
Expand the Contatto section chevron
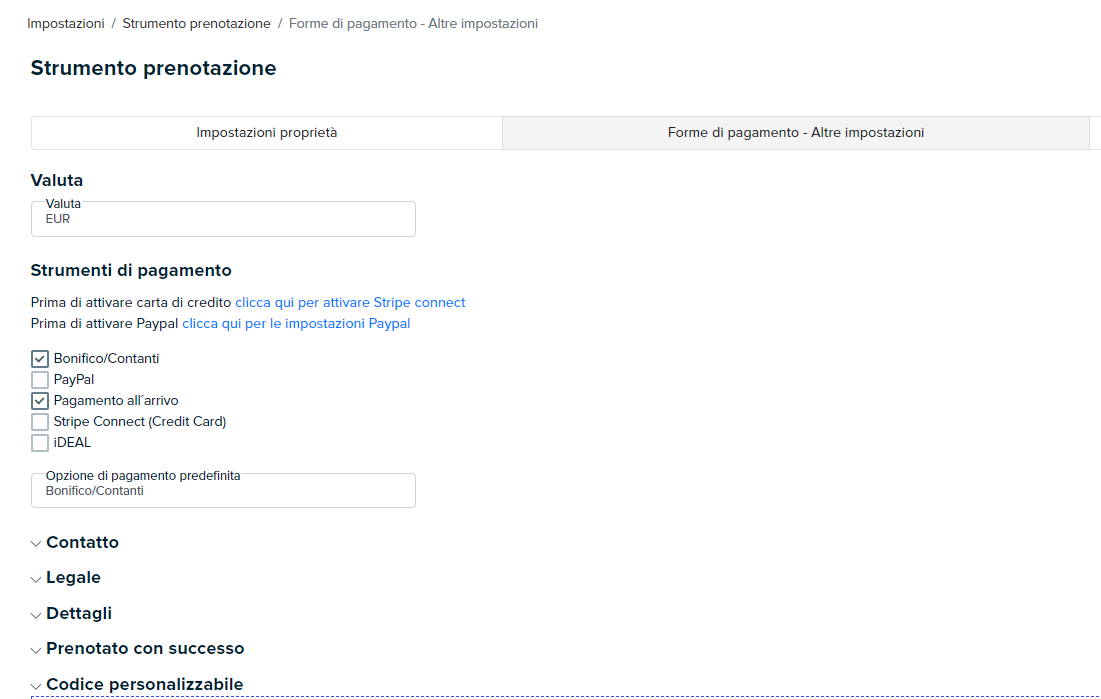36,544
